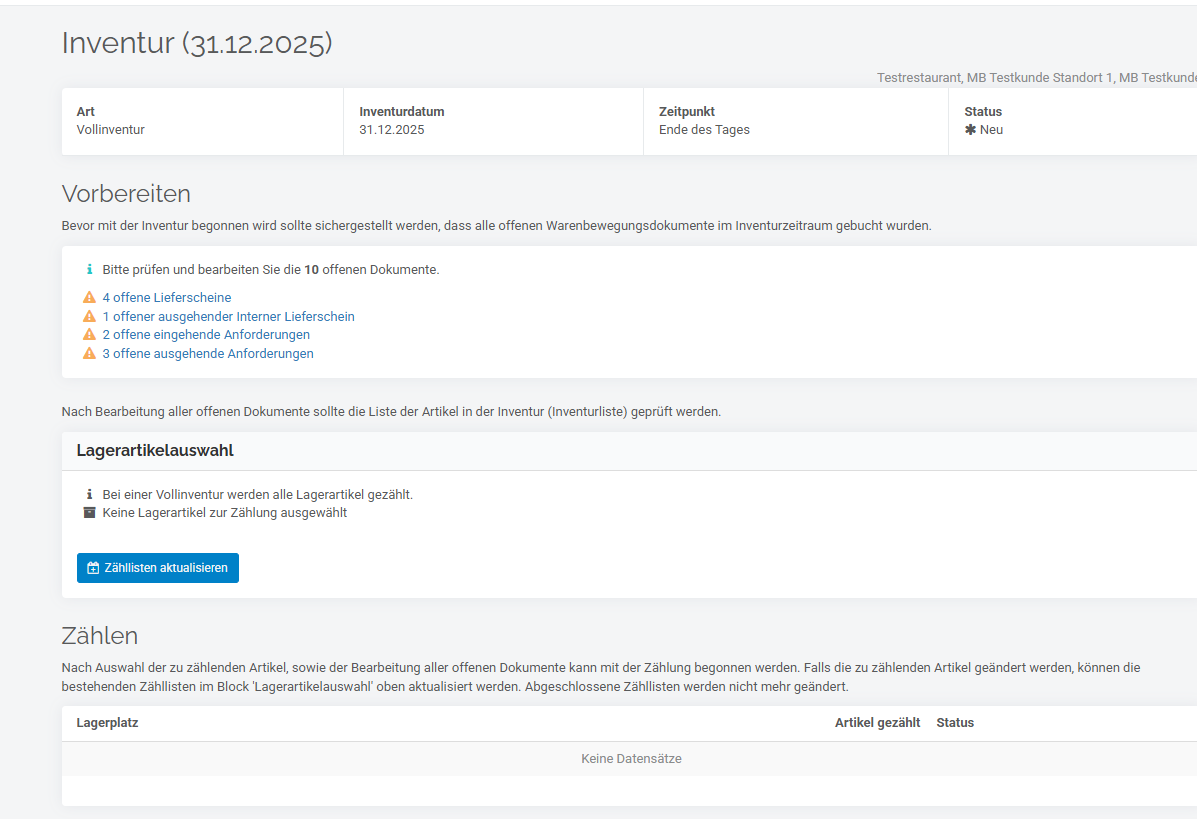
Task: Click the warning icon beside offene Lieferscheine
Action: (89, 298)
